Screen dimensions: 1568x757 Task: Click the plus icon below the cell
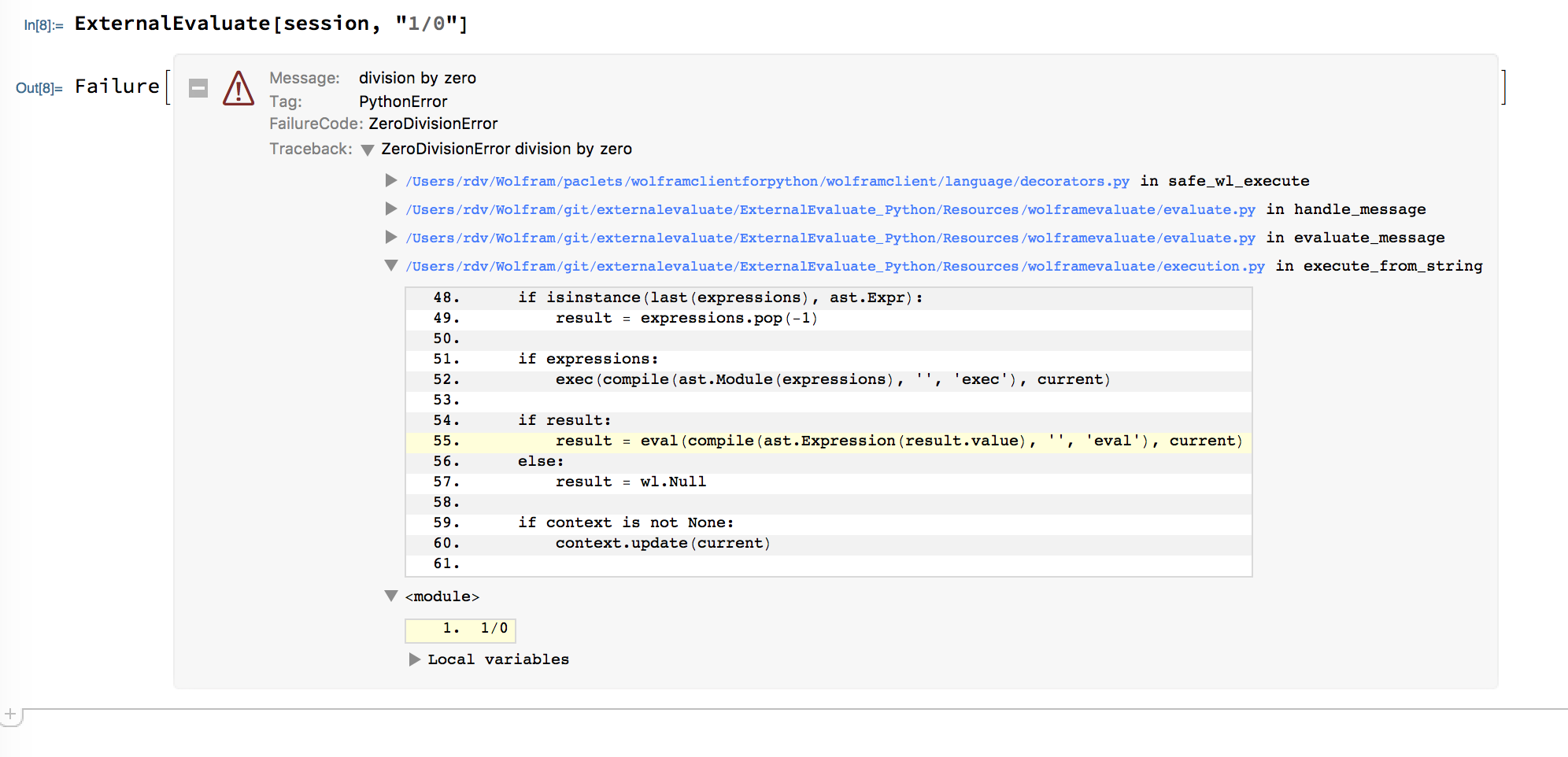[10, 715]
